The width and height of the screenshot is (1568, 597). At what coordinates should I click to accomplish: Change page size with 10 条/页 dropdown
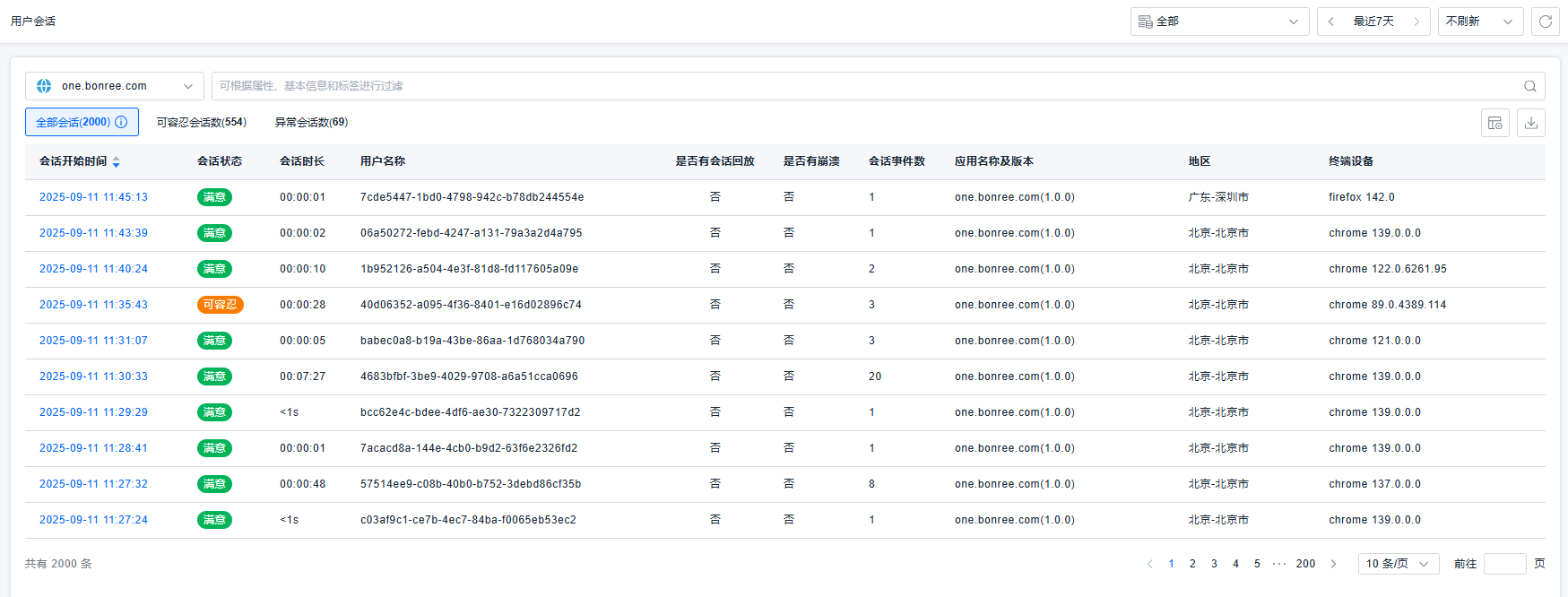[1399, 564]
